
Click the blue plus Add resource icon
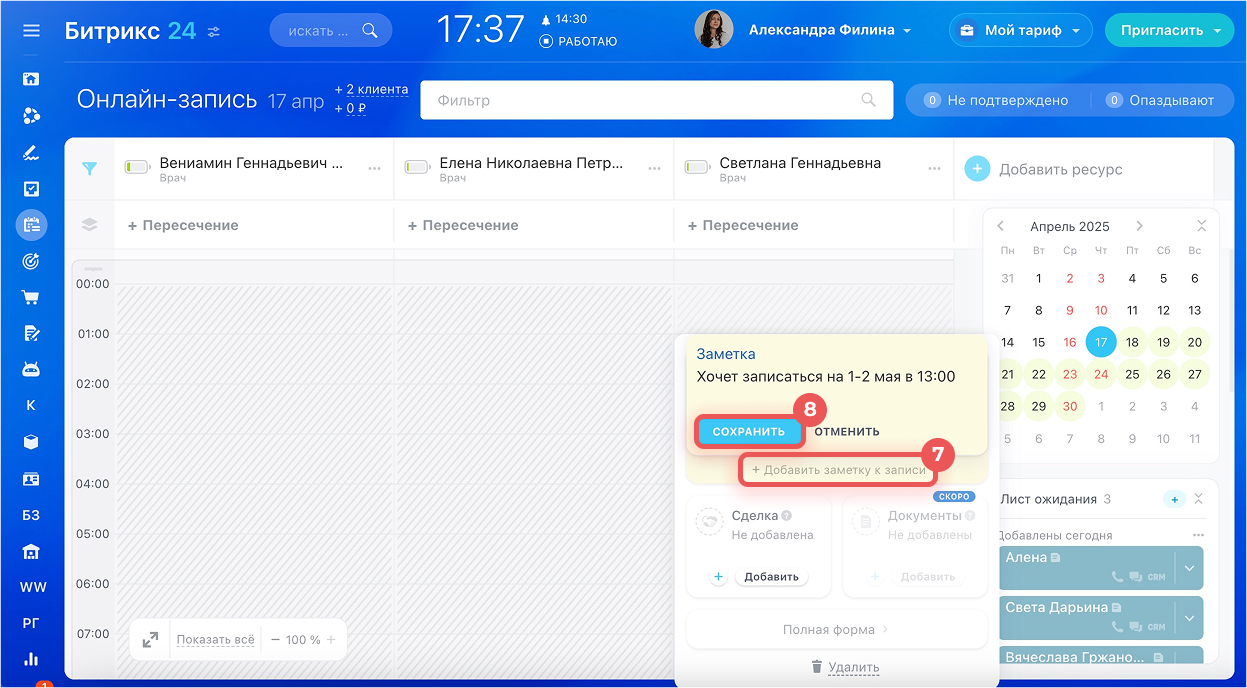point(977,169)
